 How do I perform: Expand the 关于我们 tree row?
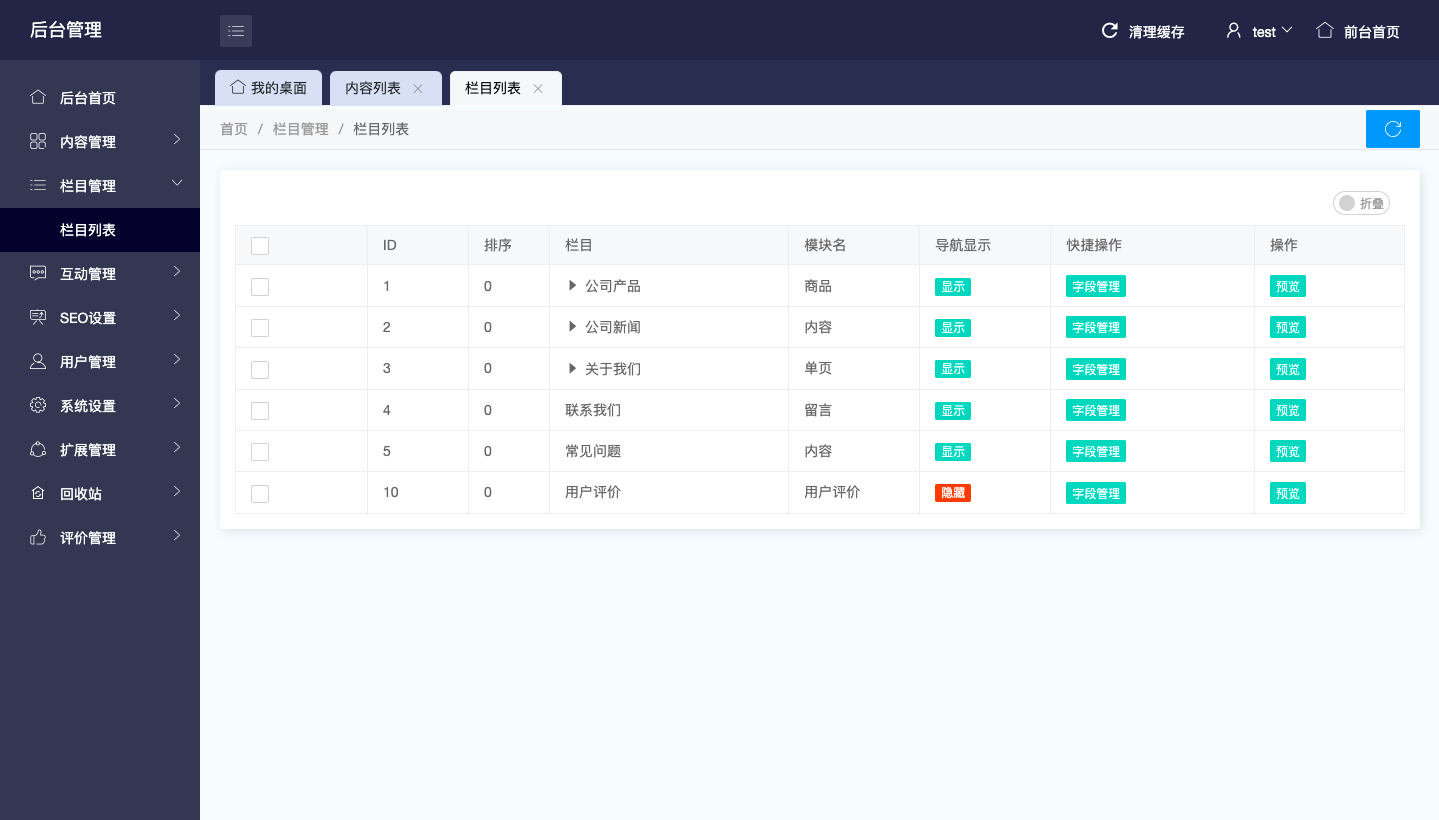573,369
